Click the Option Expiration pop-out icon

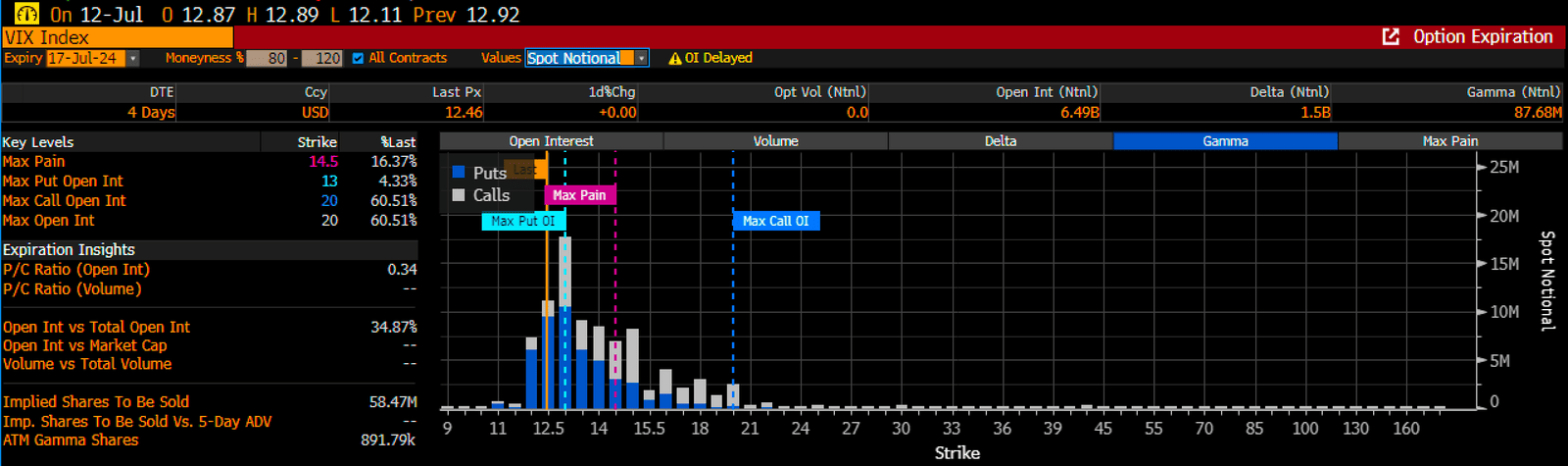click(1391, 36)
